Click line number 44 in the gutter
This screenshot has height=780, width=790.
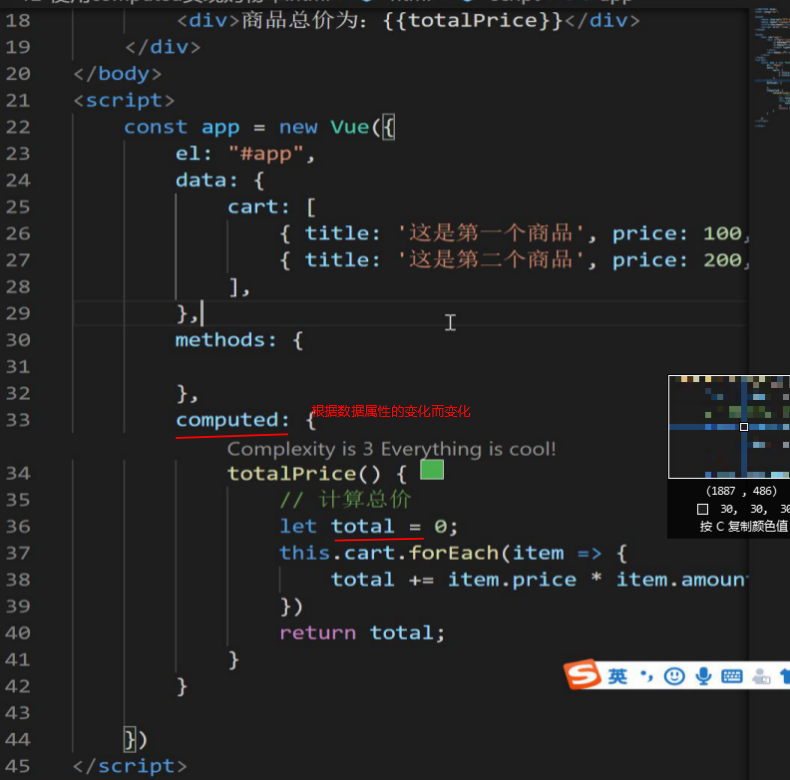click(18, 739)
